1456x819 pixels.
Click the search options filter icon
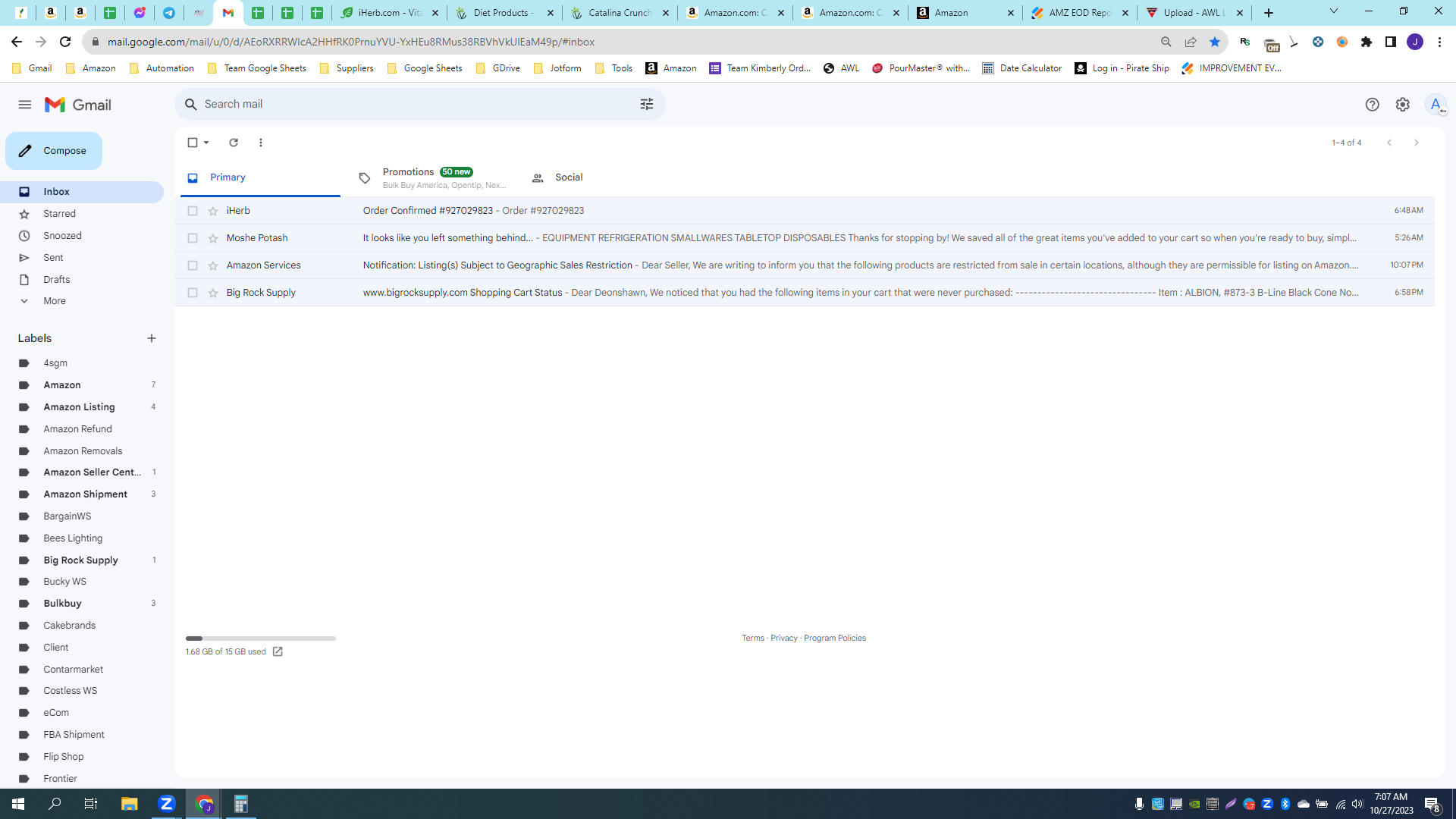click(x=647, y=105)
